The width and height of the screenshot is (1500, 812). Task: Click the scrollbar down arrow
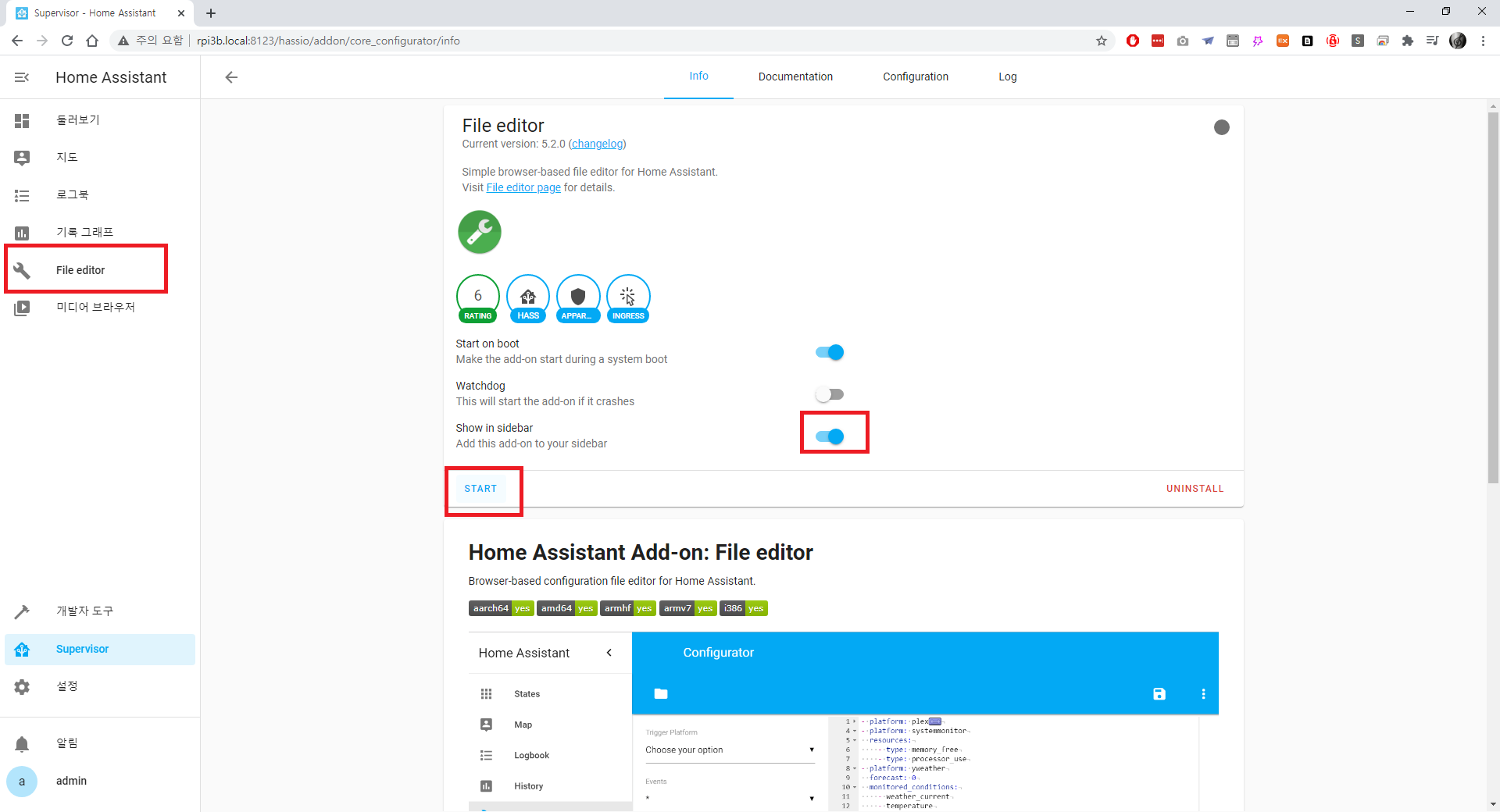[1493, 804]
